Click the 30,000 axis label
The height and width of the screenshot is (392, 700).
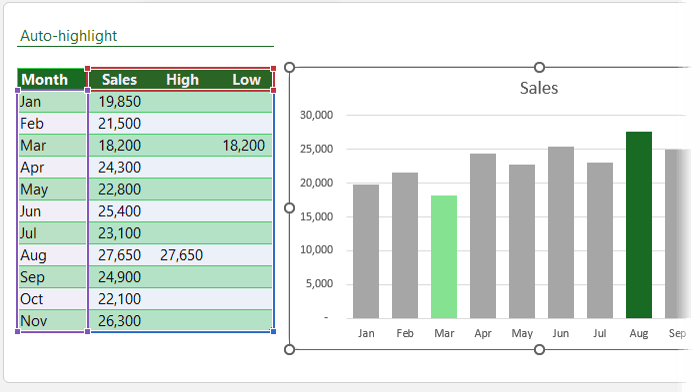tap(317, 115)
